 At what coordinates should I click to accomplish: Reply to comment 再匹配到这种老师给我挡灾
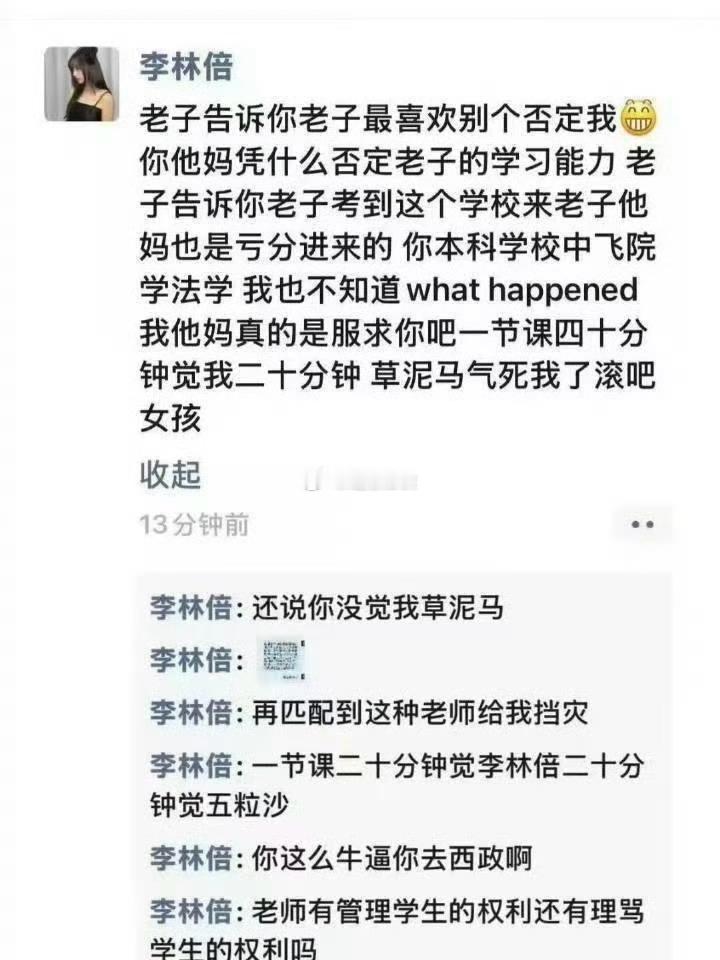pos(420,713)
